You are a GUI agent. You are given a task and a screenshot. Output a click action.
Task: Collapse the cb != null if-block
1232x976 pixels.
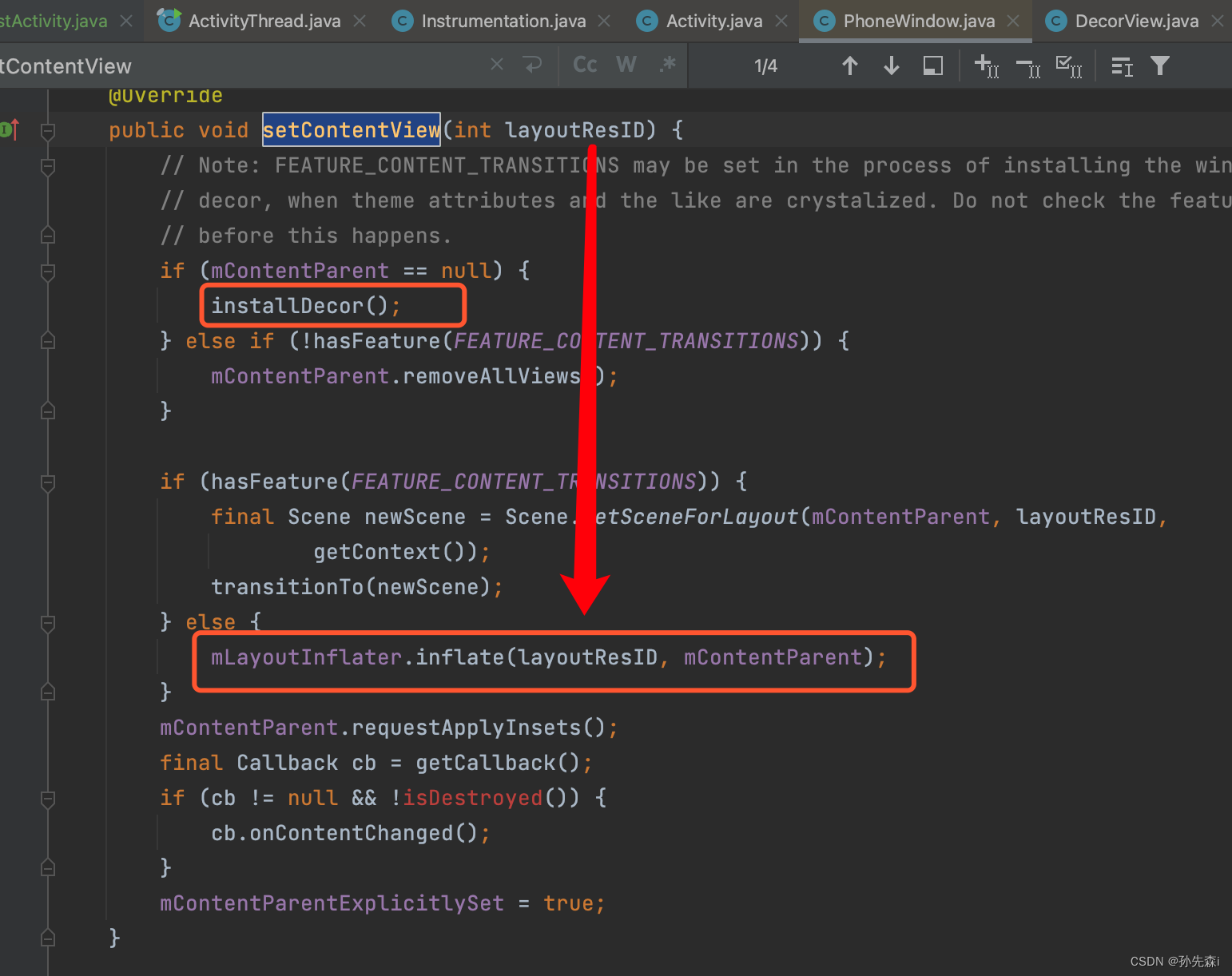48,799
